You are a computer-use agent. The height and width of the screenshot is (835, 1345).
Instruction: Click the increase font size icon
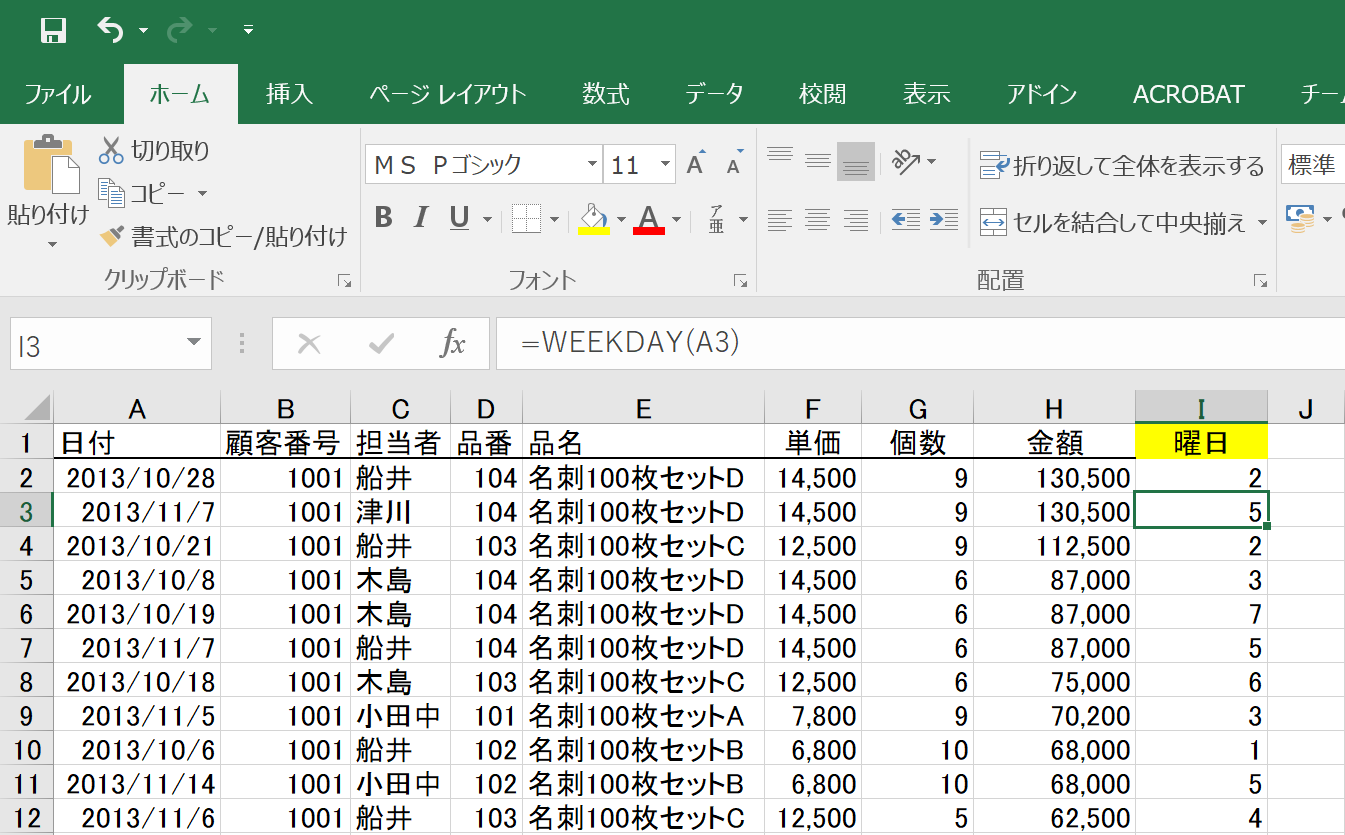coord(696,165)
